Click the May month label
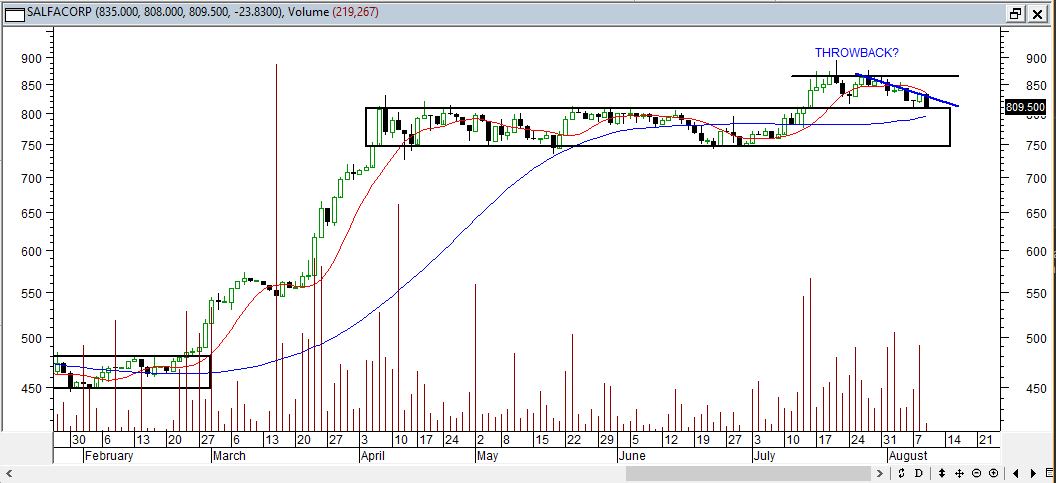Screen dimensions: 1056x483 (x=487, y=456)
